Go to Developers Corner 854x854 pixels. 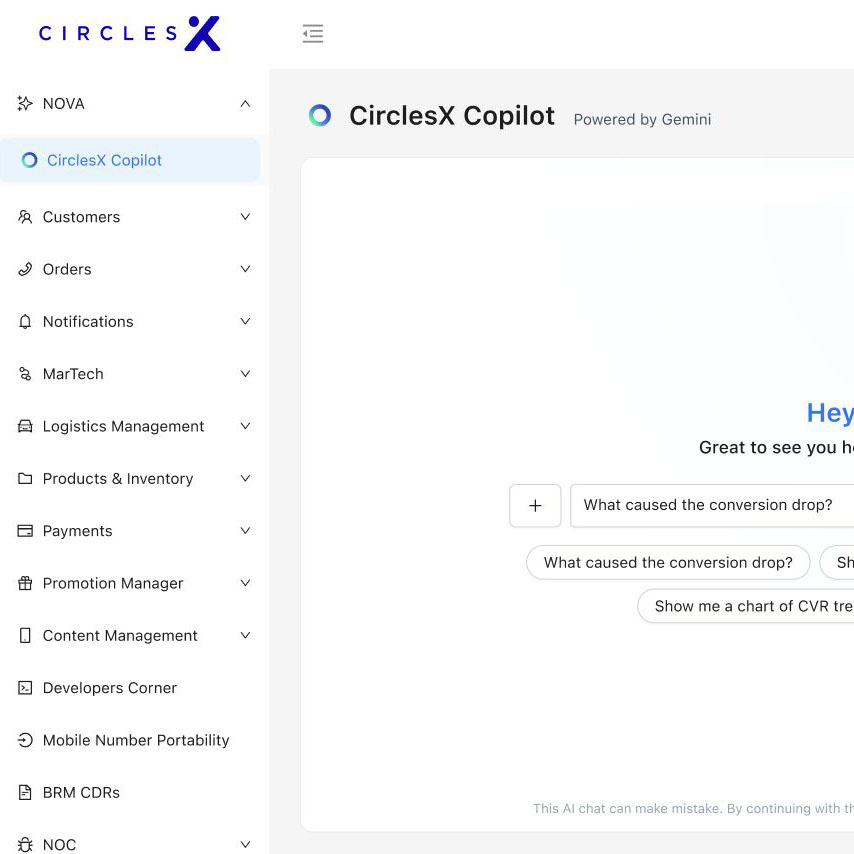click(x=130, y=687)
